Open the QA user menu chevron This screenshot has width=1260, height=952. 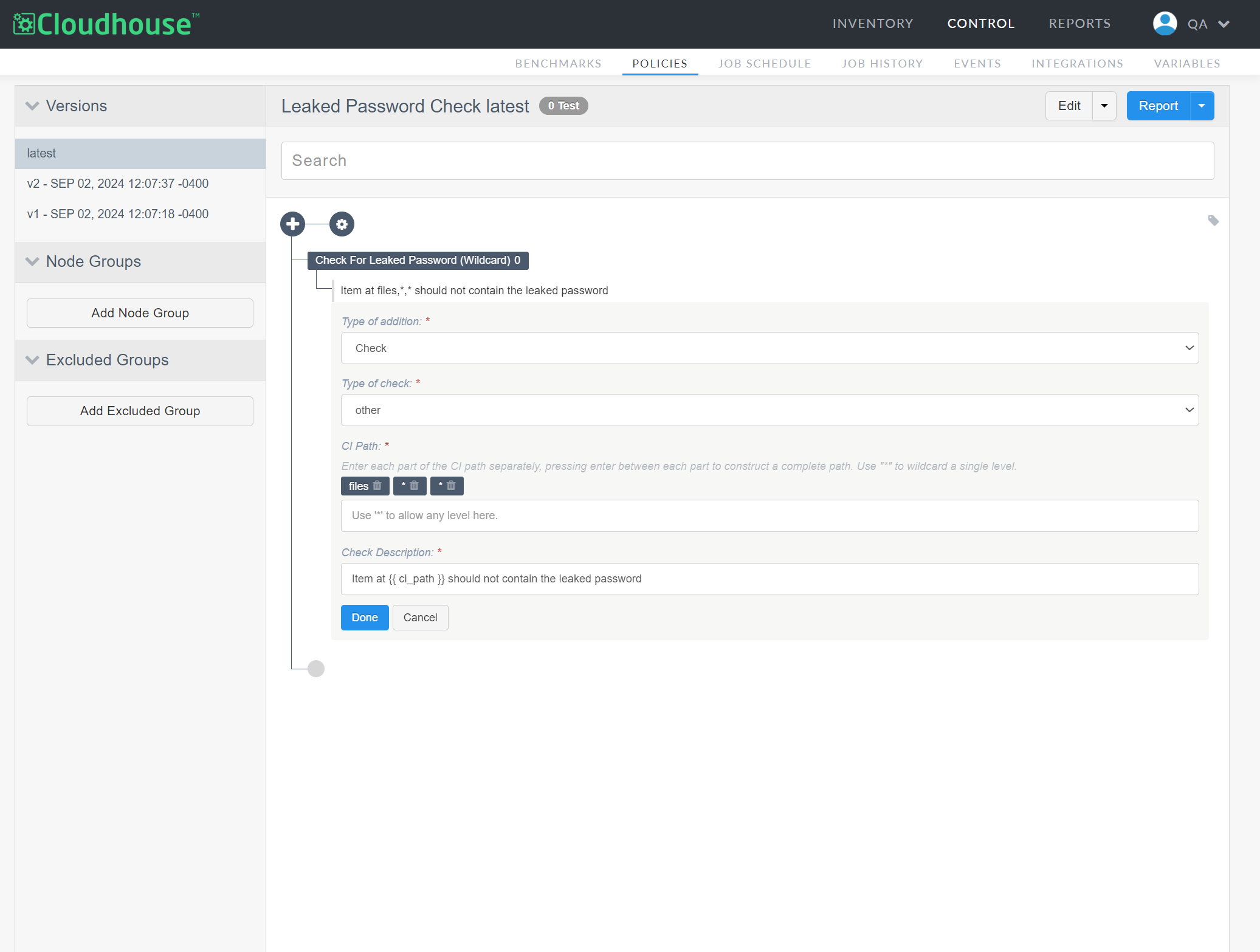point(1224,24)
